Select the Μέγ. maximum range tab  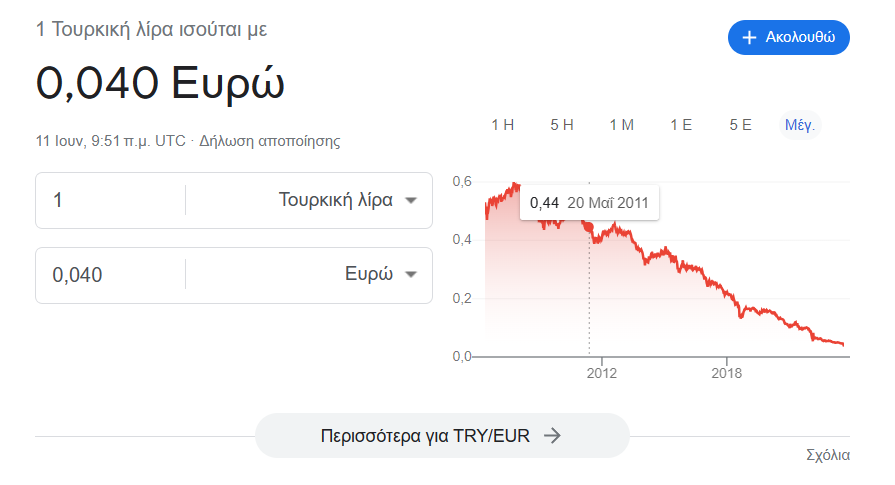click(x=800, y=125)
